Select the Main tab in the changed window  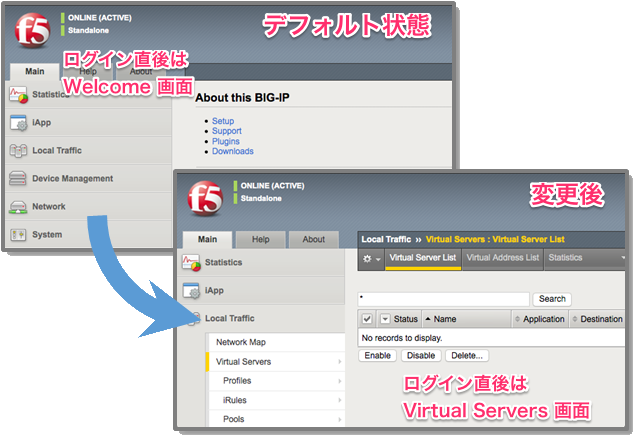click(x=207, y=240)
